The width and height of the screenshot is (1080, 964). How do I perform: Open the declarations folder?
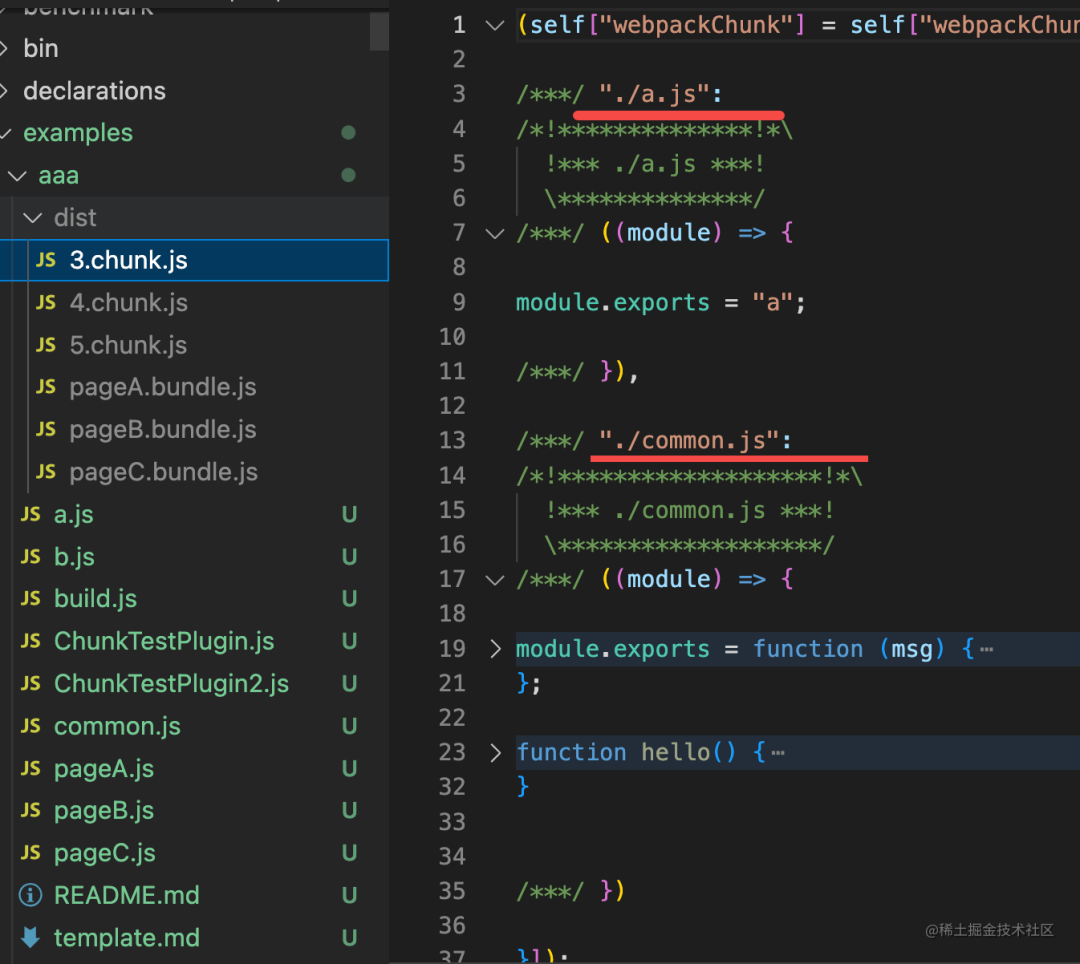(94, 91)
